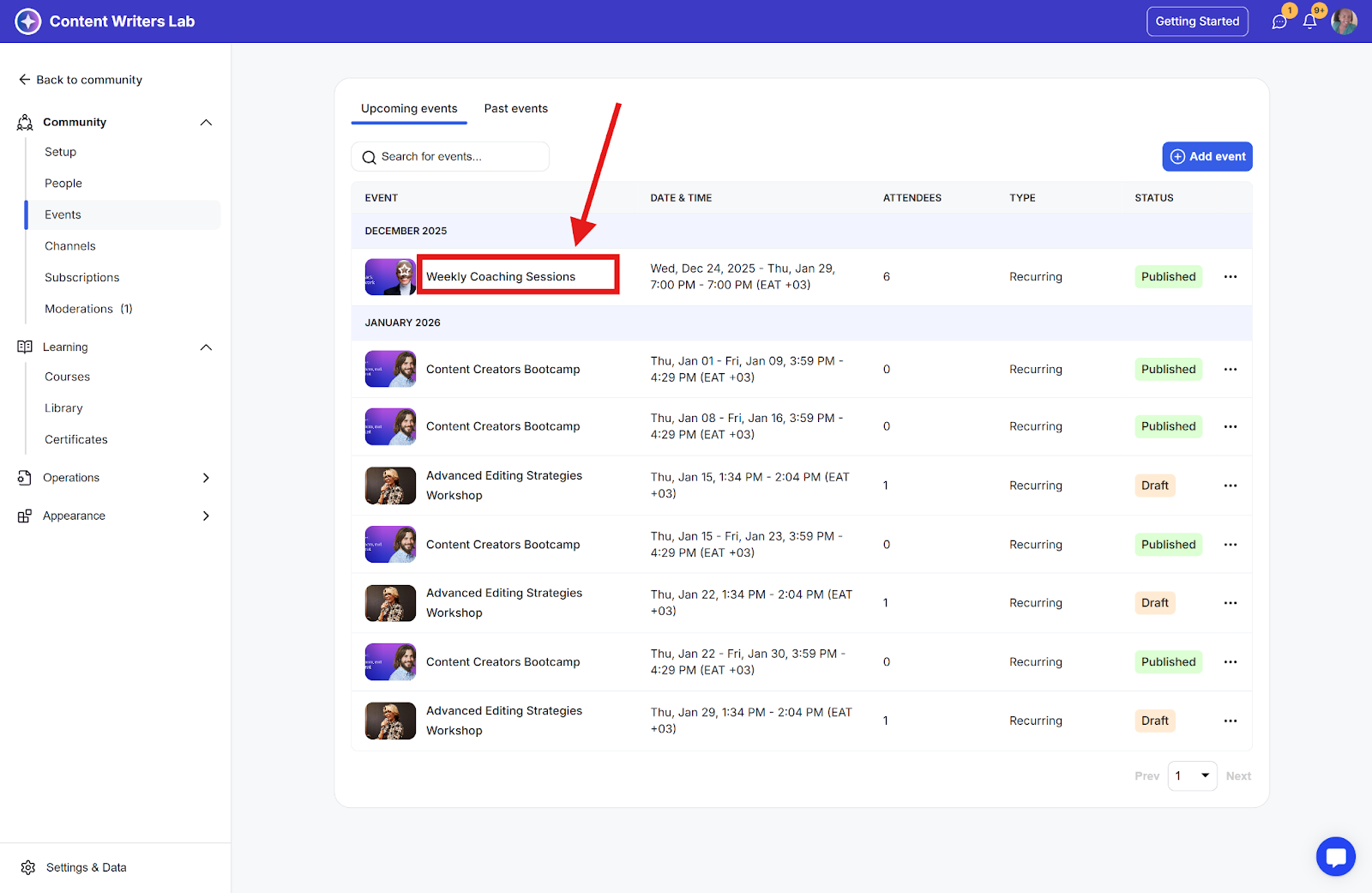Viewport: 1372px width, 893px height.
Task: Collapse the Learning sidebar section
Action: (x=206, y=347)
